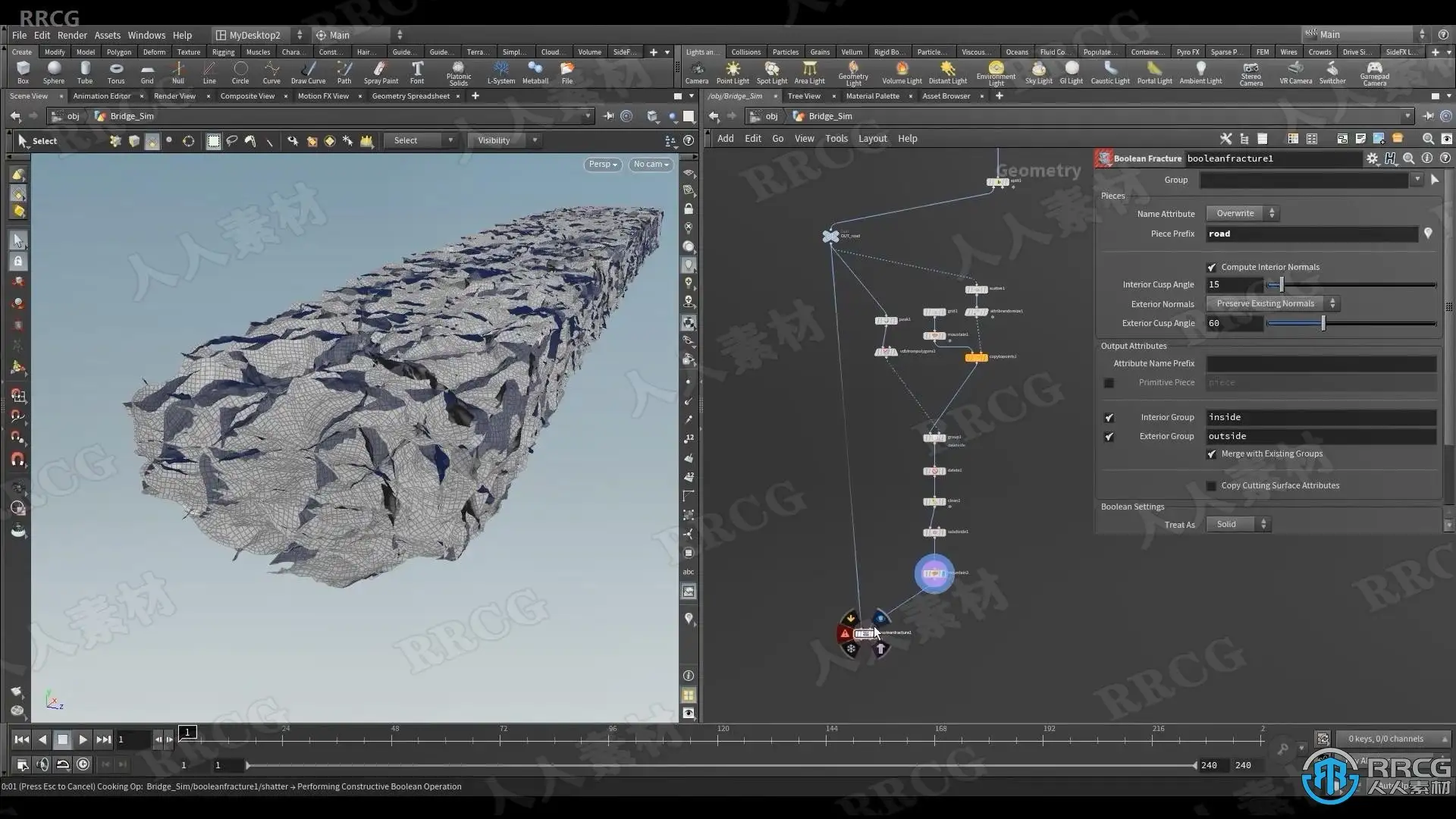Screen dimensions: 1456x819
Task: Expand the Persp viewport camera menu
Action: pyautogui.click(x=603, y=165)
